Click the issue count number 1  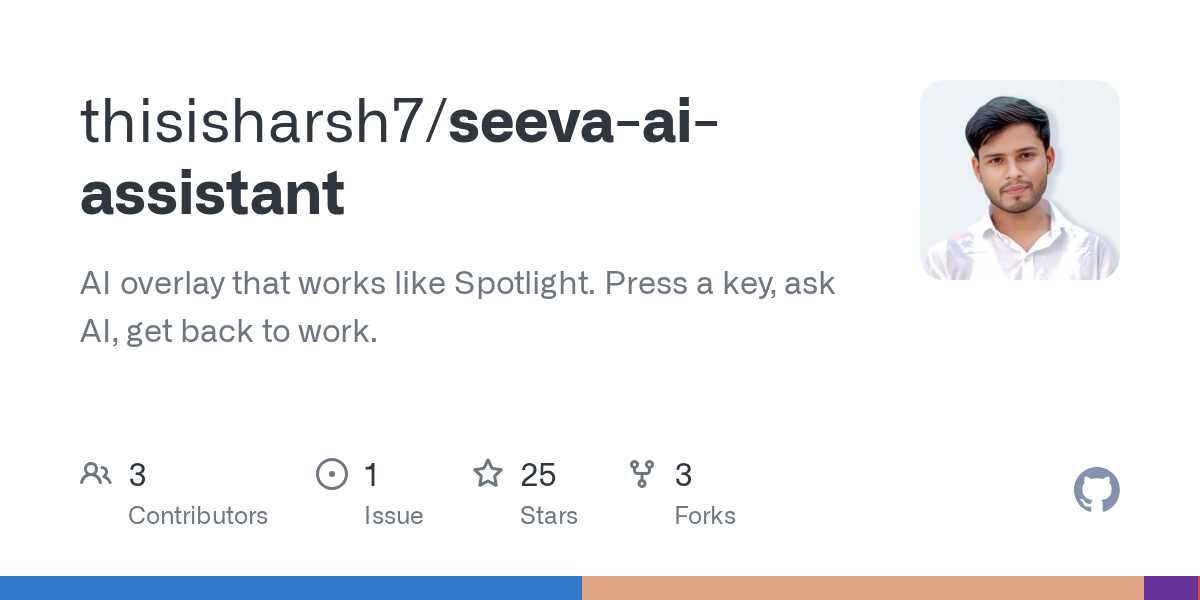pos(371,475)
